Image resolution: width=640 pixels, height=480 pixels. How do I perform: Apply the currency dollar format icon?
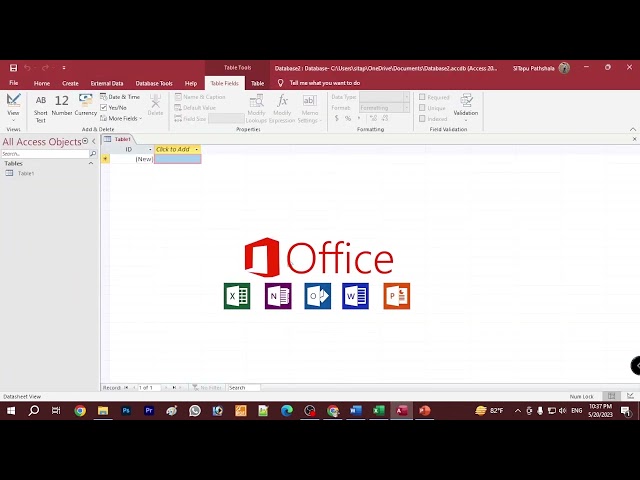[336, 118]
